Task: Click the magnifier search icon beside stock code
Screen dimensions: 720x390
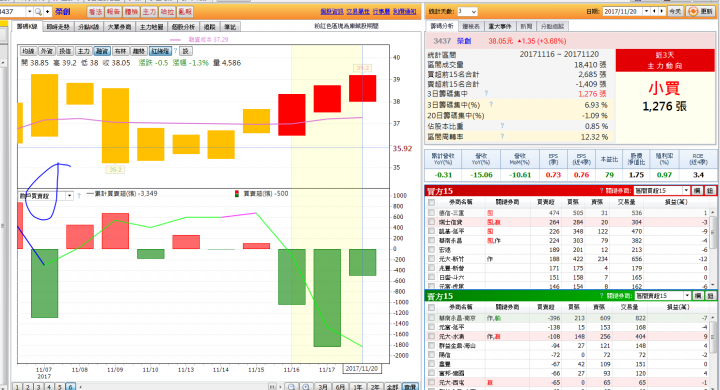Action: pyautogui.click(x=38, y=11)
